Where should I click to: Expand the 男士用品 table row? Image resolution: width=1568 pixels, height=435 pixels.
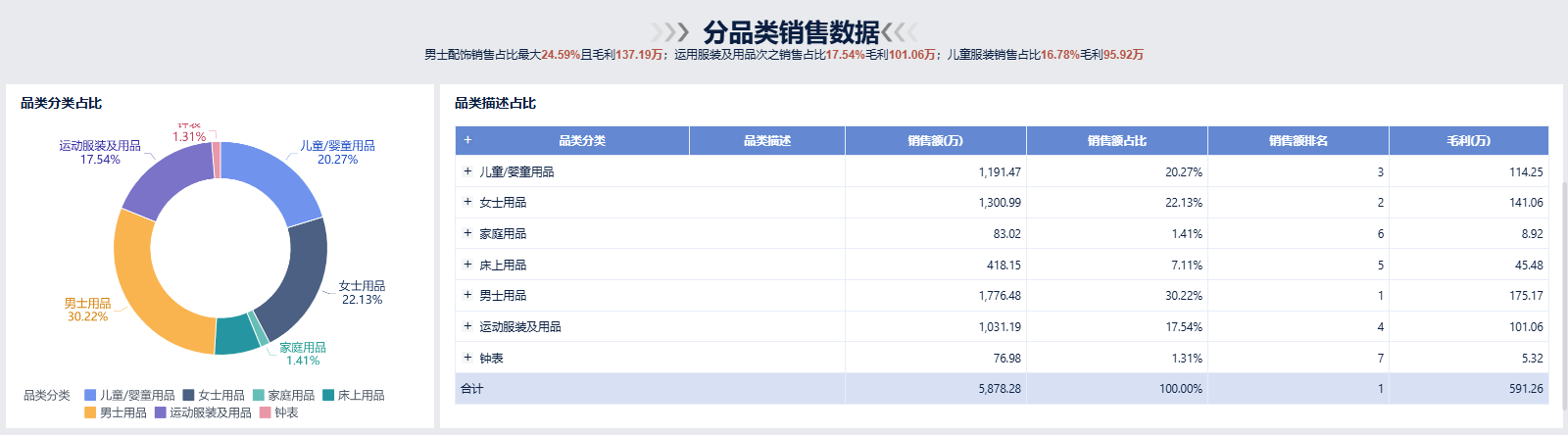[467, 295]
